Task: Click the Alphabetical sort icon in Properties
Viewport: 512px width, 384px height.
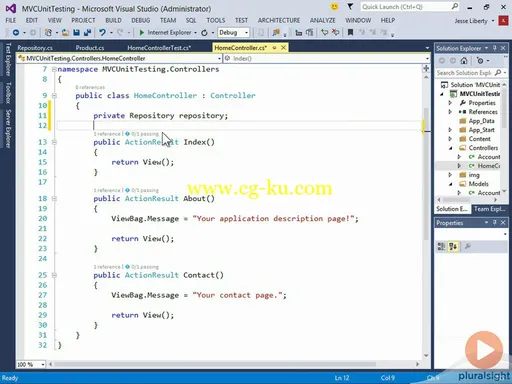Action: [x=453, y=246]
